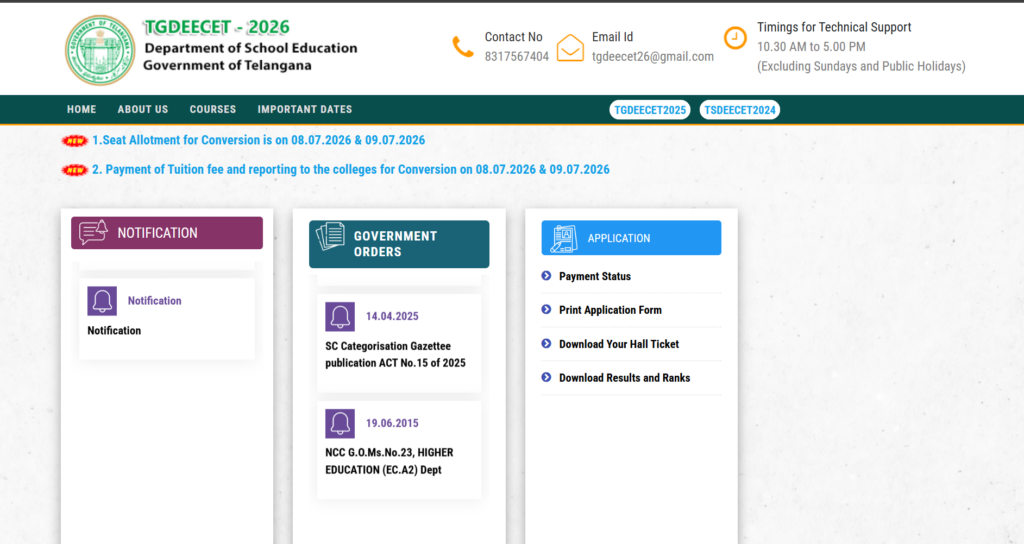Click the NEW badge beside Seat Allotment notice
This screenshot has height=544, width=1024.
[x=74, y=140]
